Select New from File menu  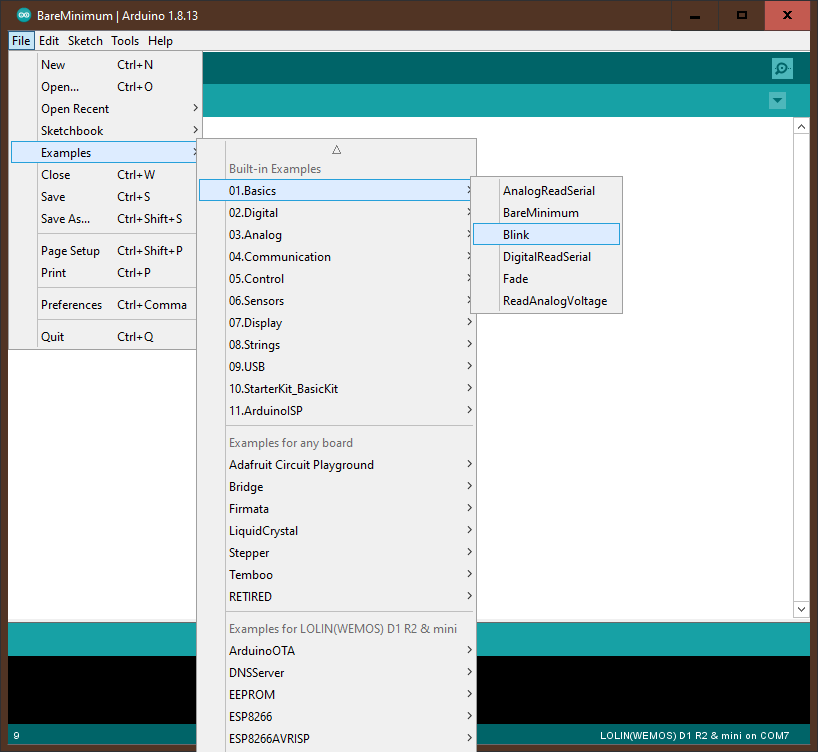103,65
